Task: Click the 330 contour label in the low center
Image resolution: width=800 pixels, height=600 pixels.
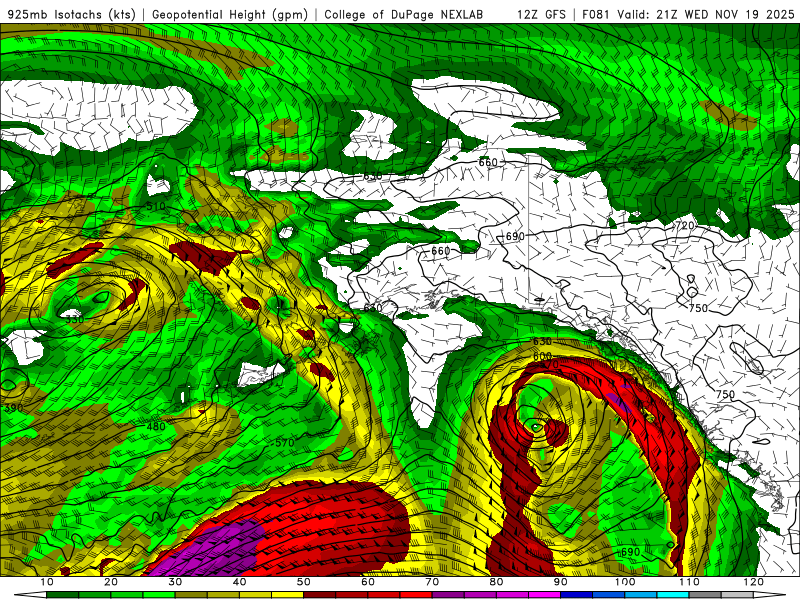Action: tap(74, 319)
